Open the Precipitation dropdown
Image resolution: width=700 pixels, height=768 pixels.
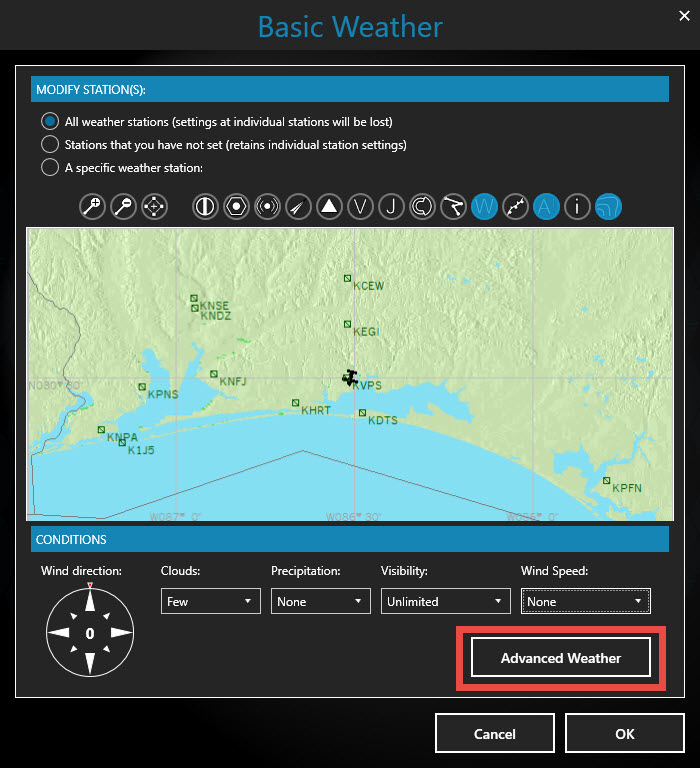click(321, 601)
